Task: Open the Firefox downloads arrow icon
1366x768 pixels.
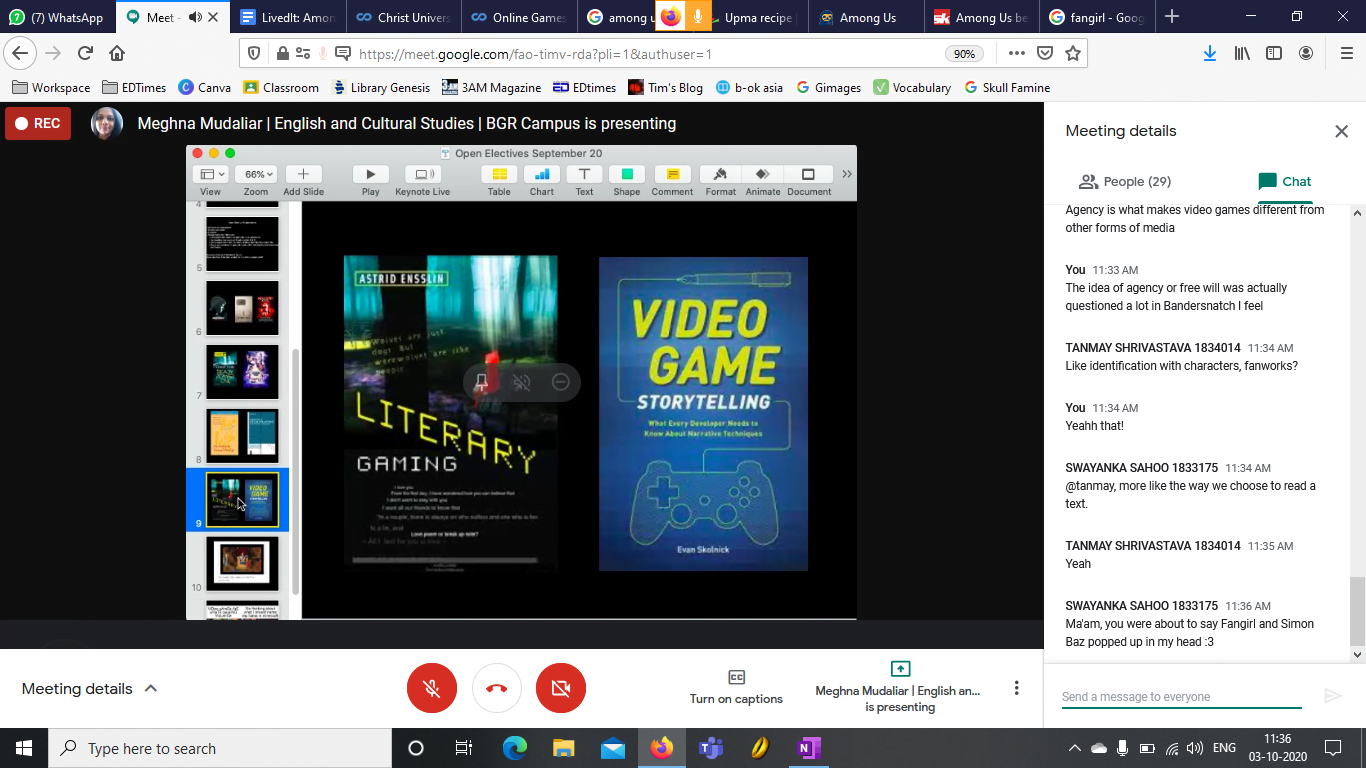Action: (x=1209, y=53)
